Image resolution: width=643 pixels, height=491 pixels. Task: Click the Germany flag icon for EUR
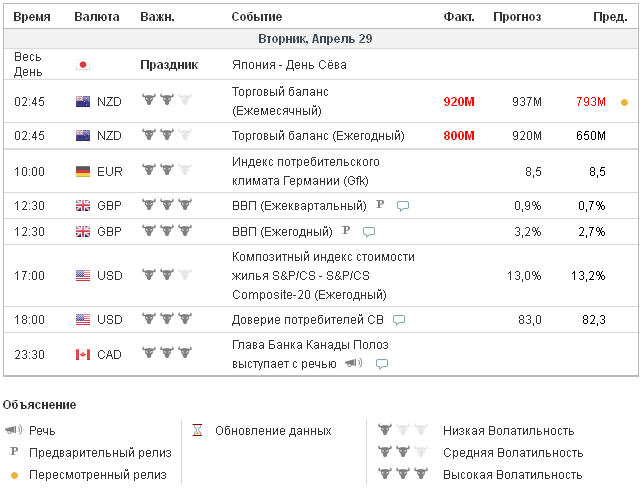coord(83,172)
